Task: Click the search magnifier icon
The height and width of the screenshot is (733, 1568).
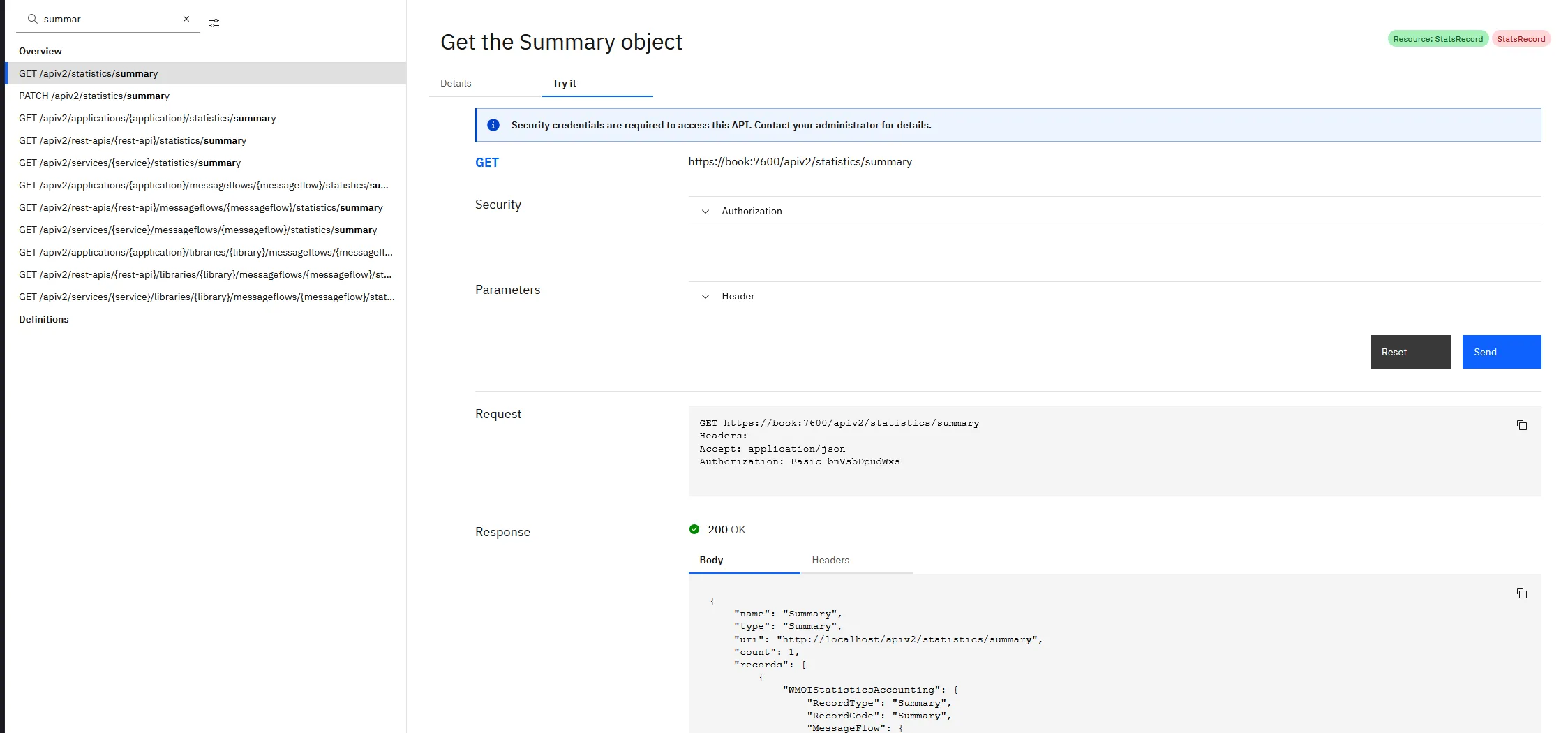Action: click(32, 19)
